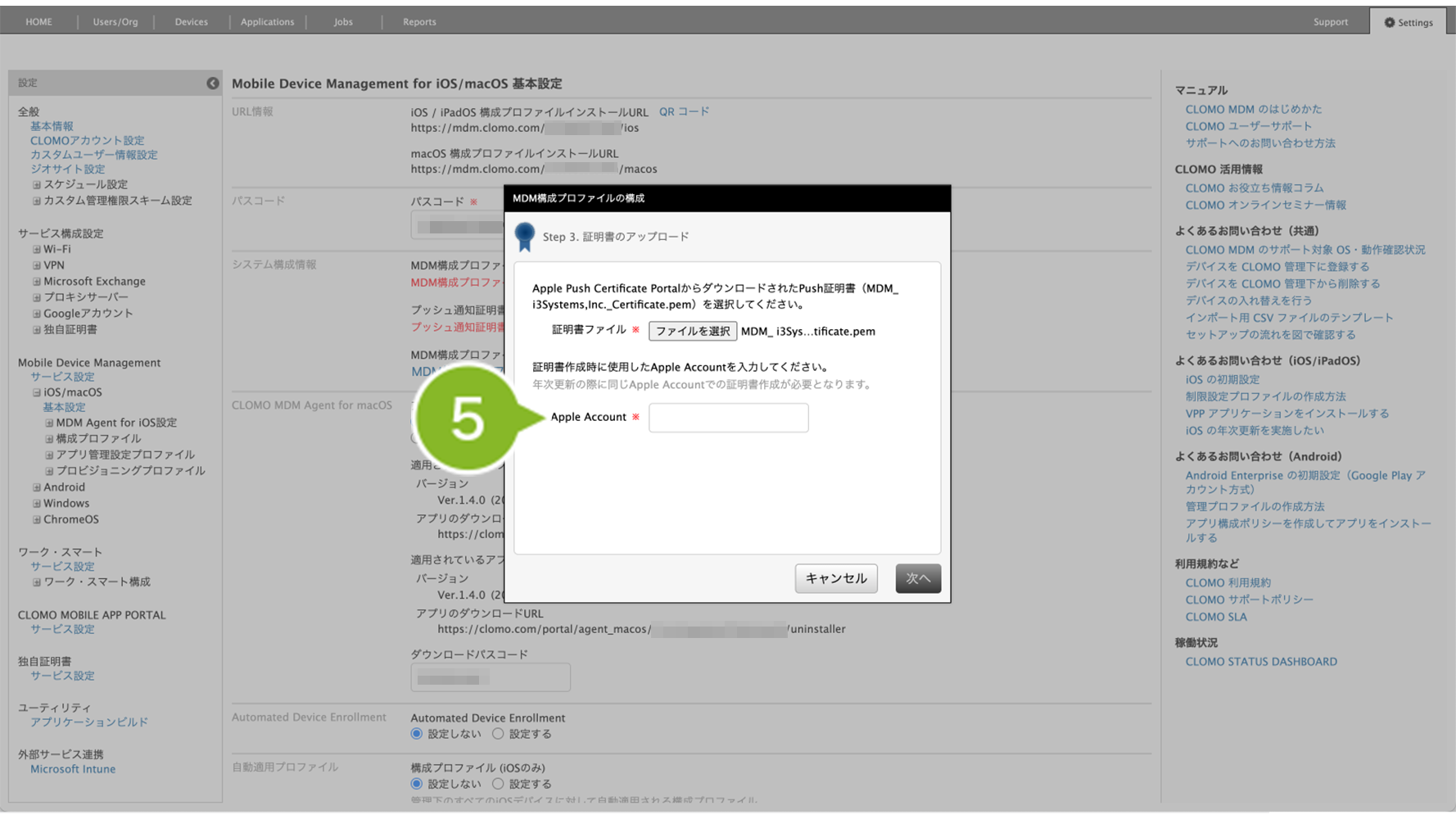Open the Support link
This screenshot has width=1456, height=819.
click(1331, 22)
